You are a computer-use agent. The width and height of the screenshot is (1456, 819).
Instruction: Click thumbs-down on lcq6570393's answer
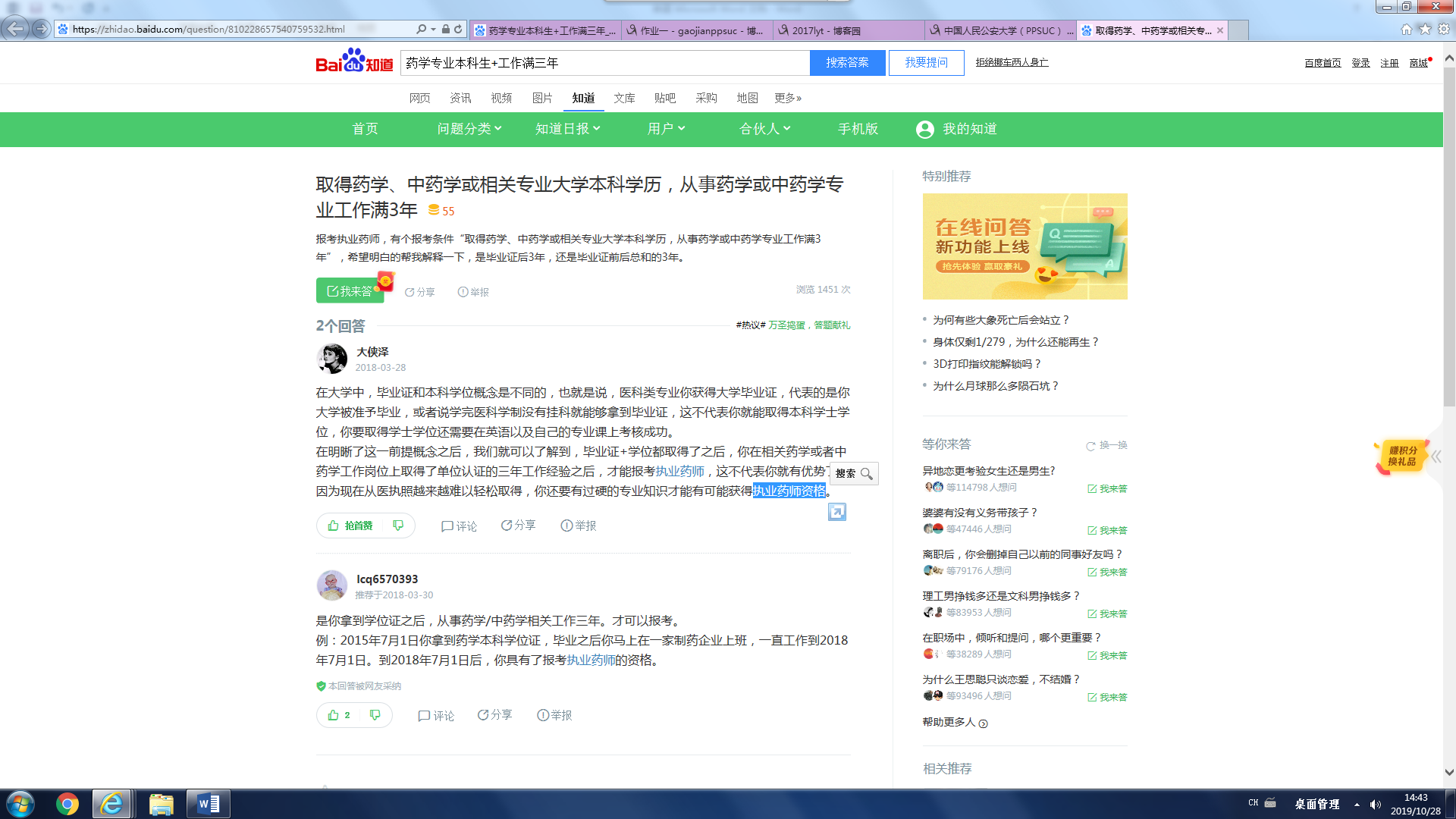pos(375,715)
